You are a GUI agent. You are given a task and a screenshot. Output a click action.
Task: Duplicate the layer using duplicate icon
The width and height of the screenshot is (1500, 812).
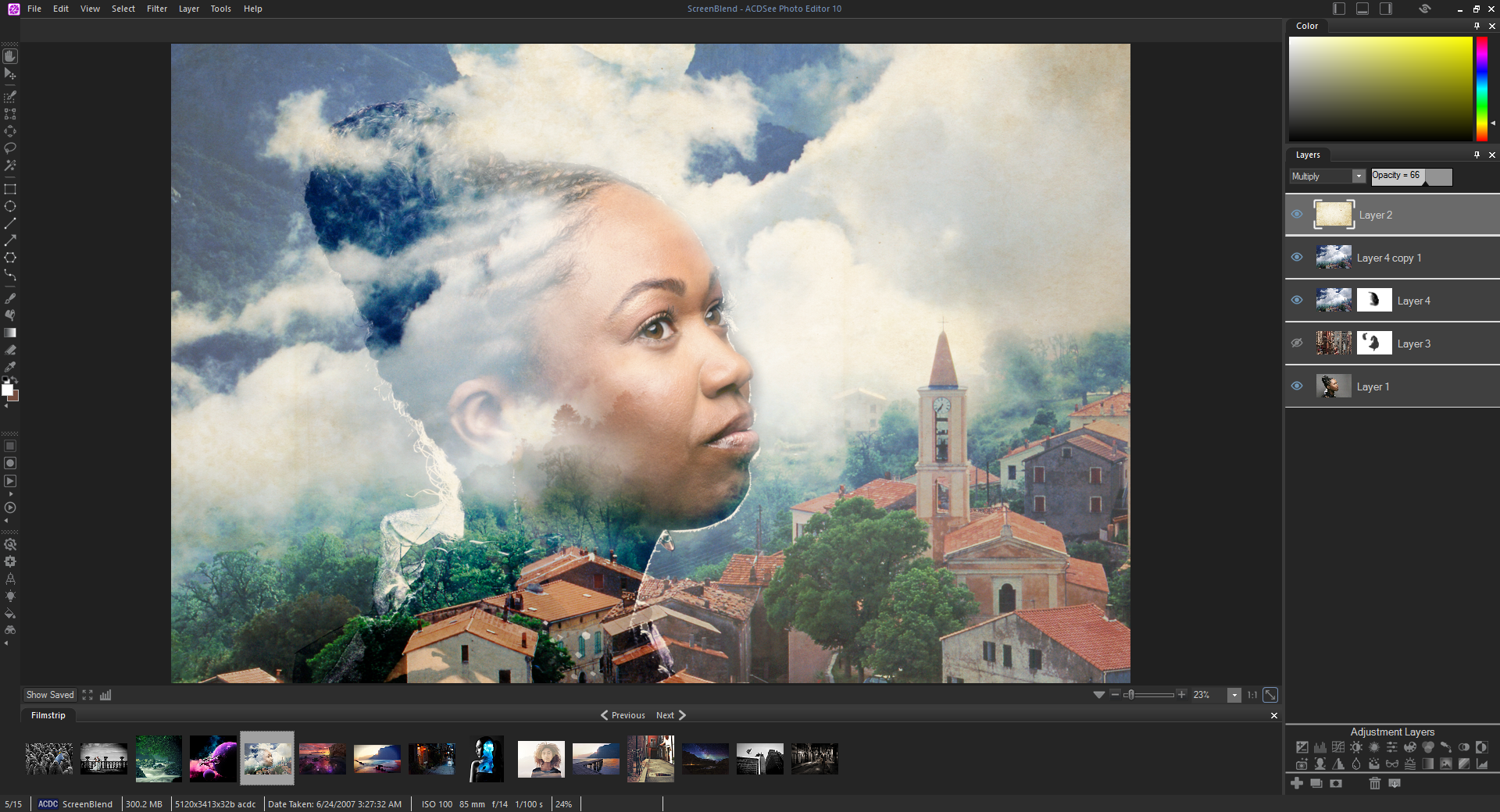(1316, 783)
